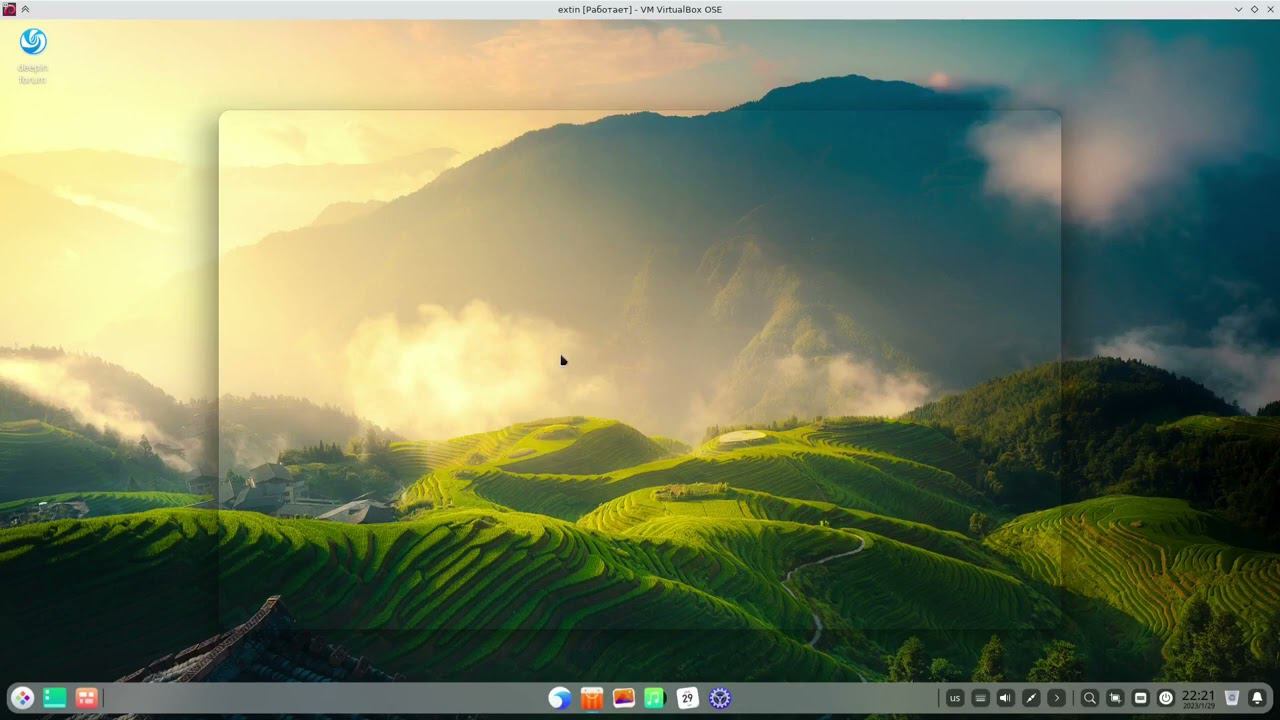Minimize the VirtualBox window

point(1239,9)
